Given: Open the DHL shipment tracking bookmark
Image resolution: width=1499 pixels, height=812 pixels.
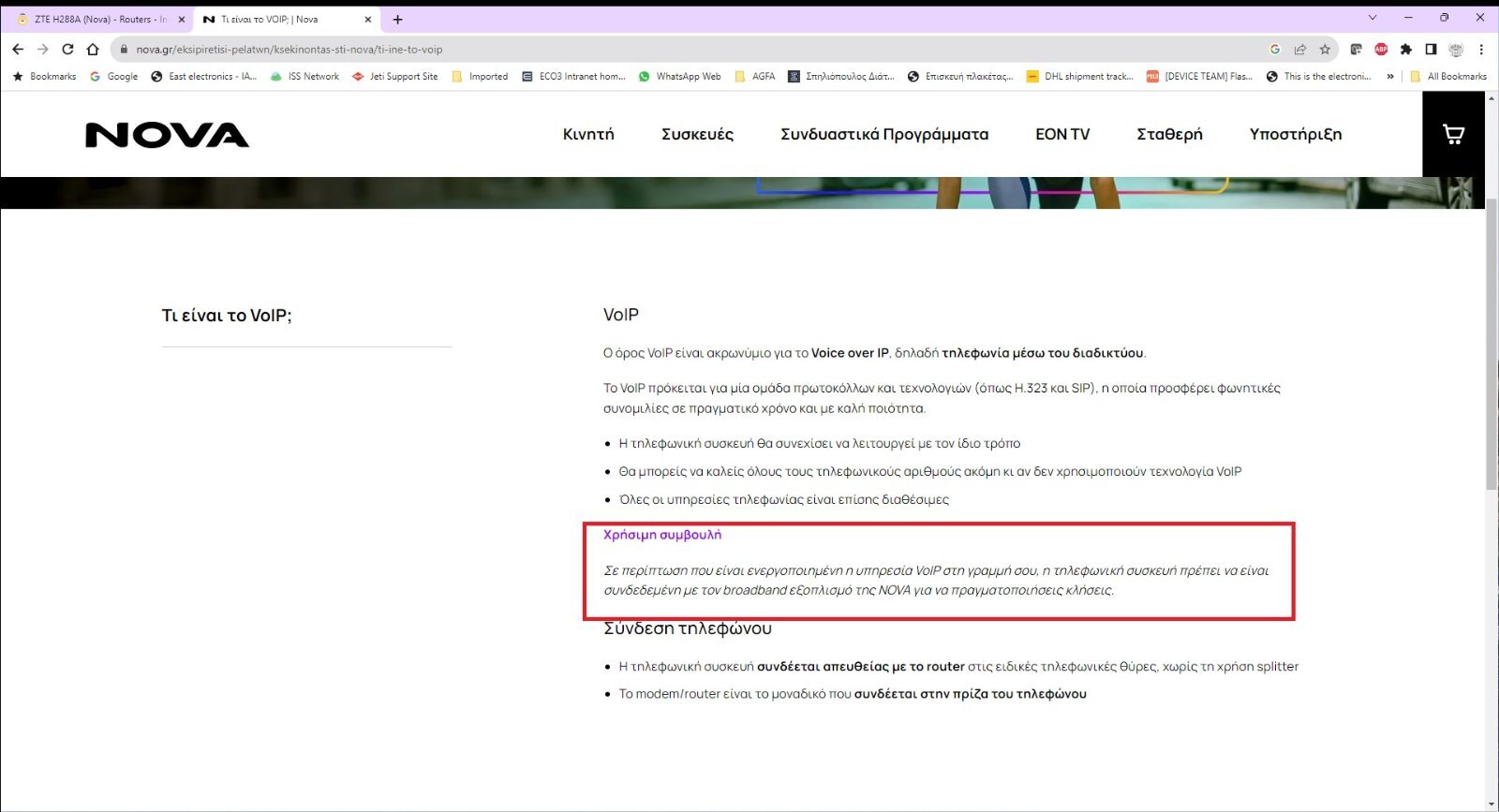Looking at the screenshot, I should tap(1080, 77).
